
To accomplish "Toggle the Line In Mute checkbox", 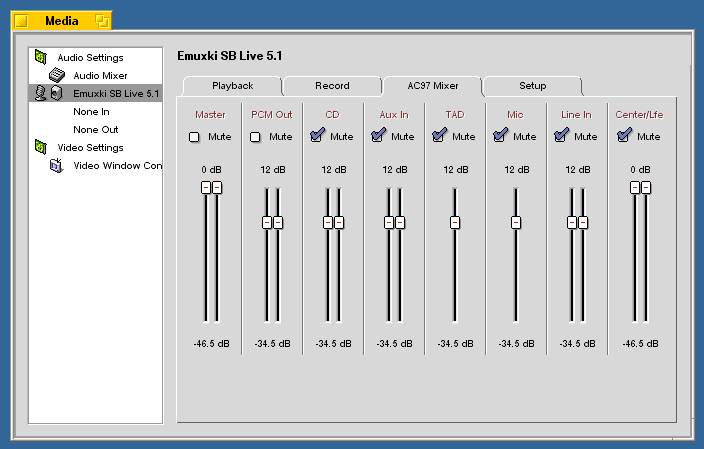I will click(x=561, y=137).
